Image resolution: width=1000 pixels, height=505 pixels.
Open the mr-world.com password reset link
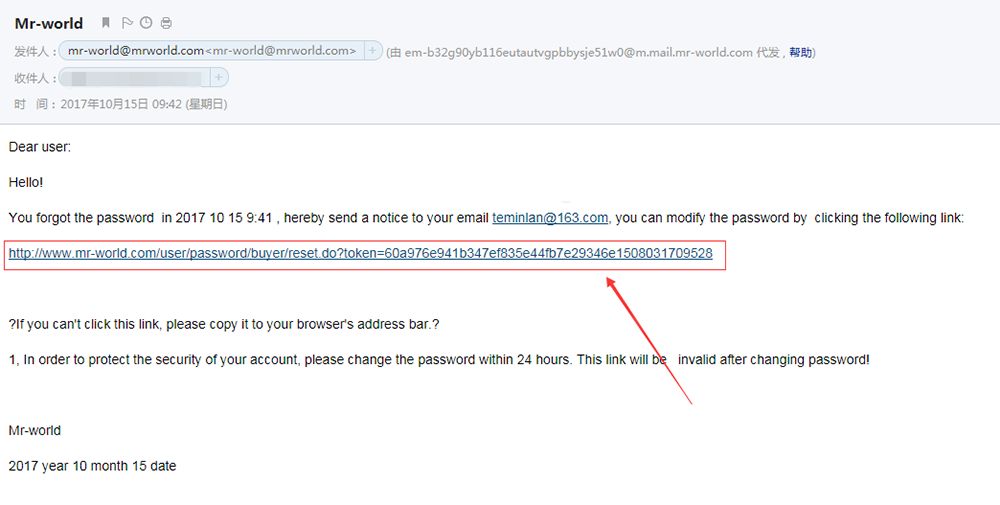pos(360,253)
